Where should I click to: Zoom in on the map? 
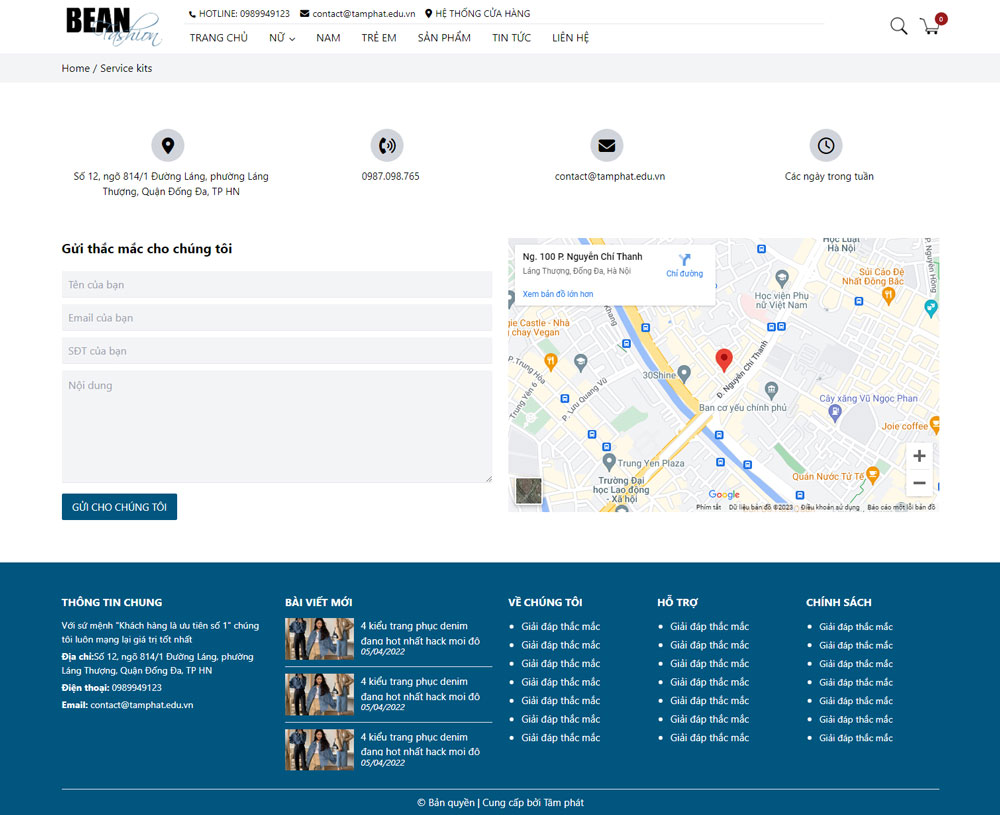click(x=919, y=456)
